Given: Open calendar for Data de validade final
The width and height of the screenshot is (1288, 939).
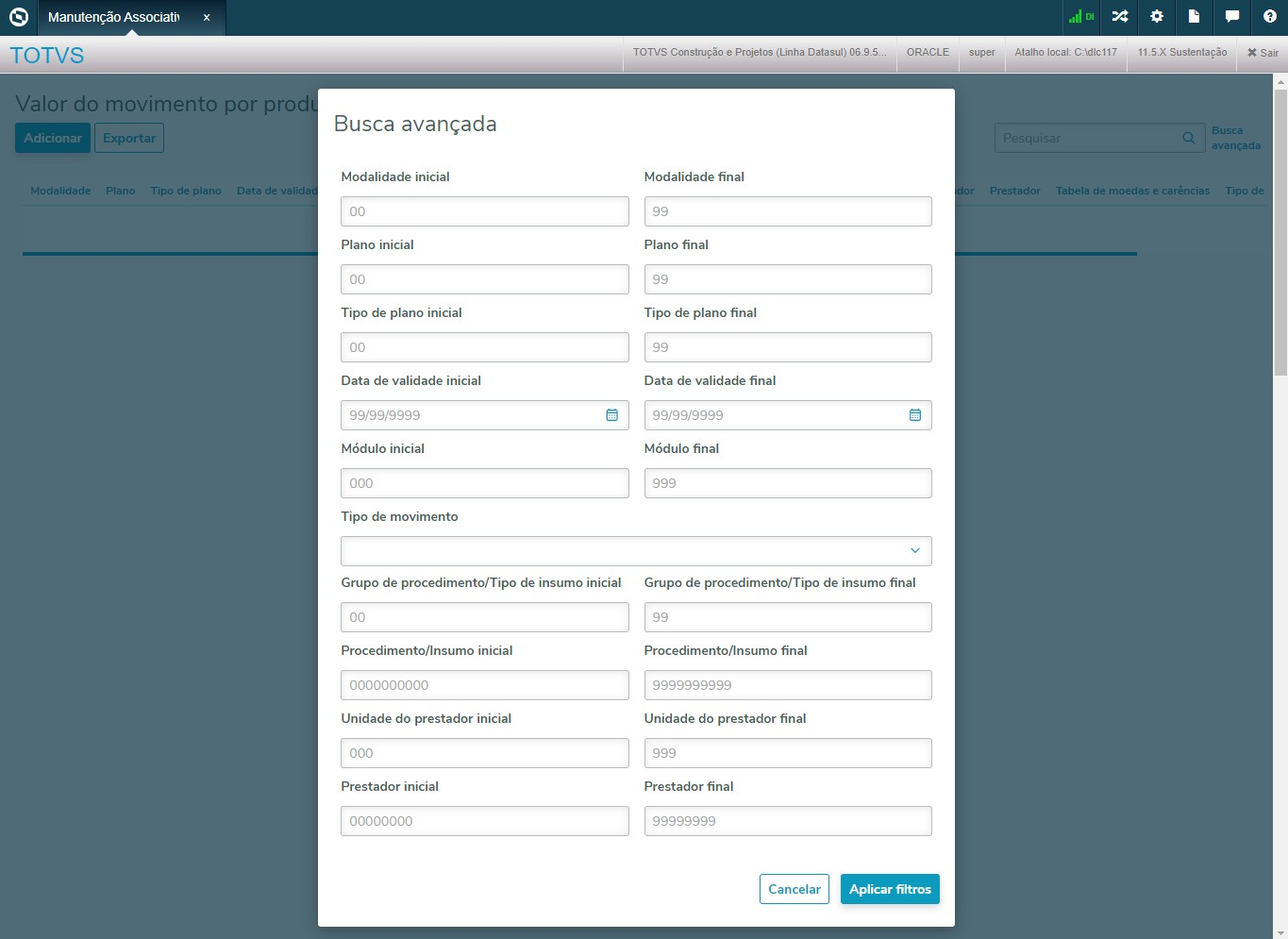Looking at the screenshot, I should pyautogui.click(x=914, y=415).
